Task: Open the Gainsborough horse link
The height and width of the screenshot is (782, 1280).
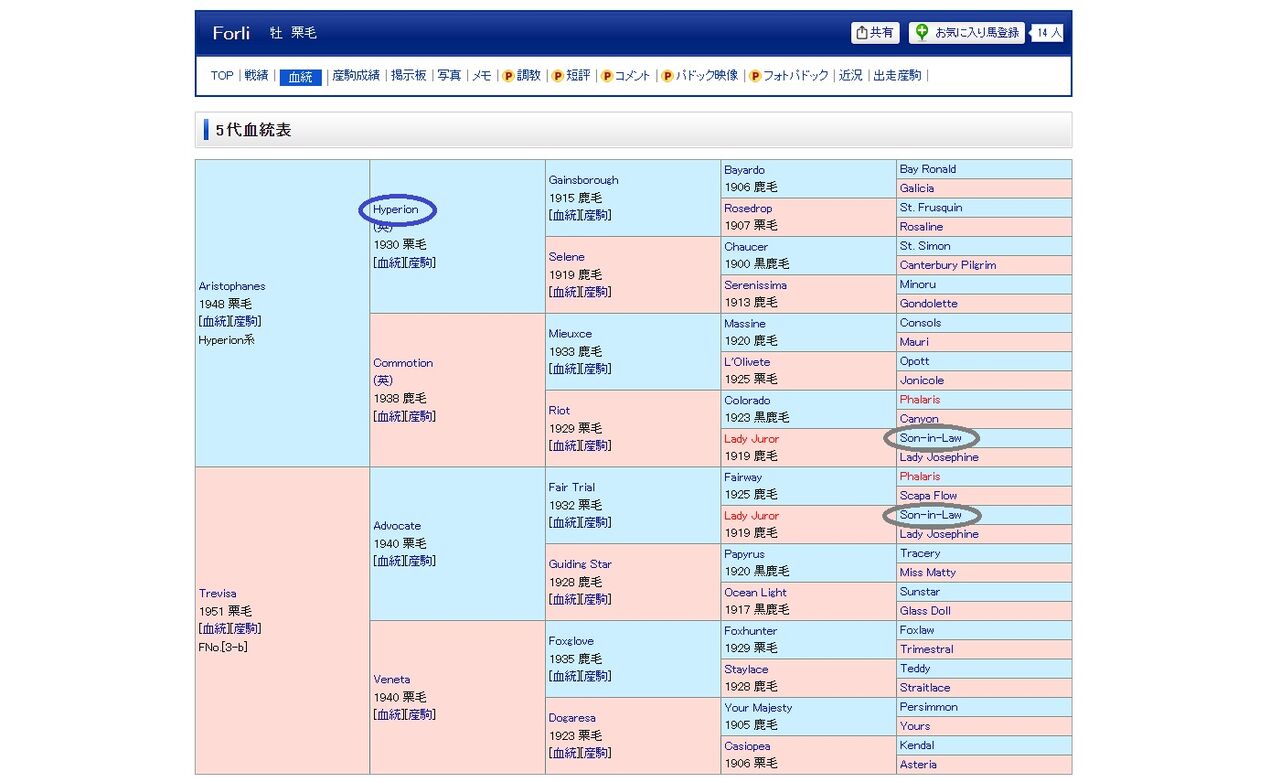Action: coord(583,180)
